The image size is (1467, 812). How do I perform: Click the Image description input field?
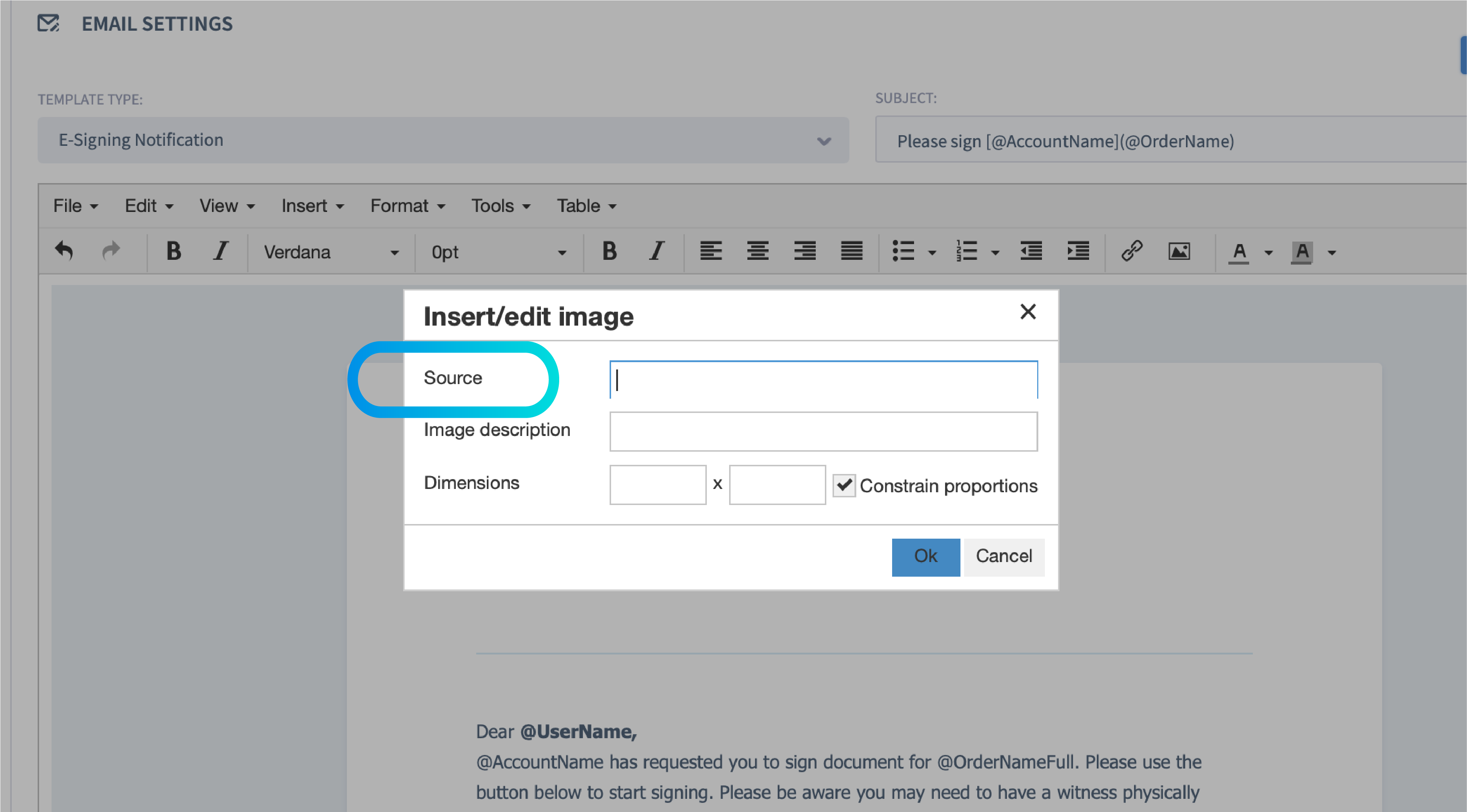click(823, 432)
